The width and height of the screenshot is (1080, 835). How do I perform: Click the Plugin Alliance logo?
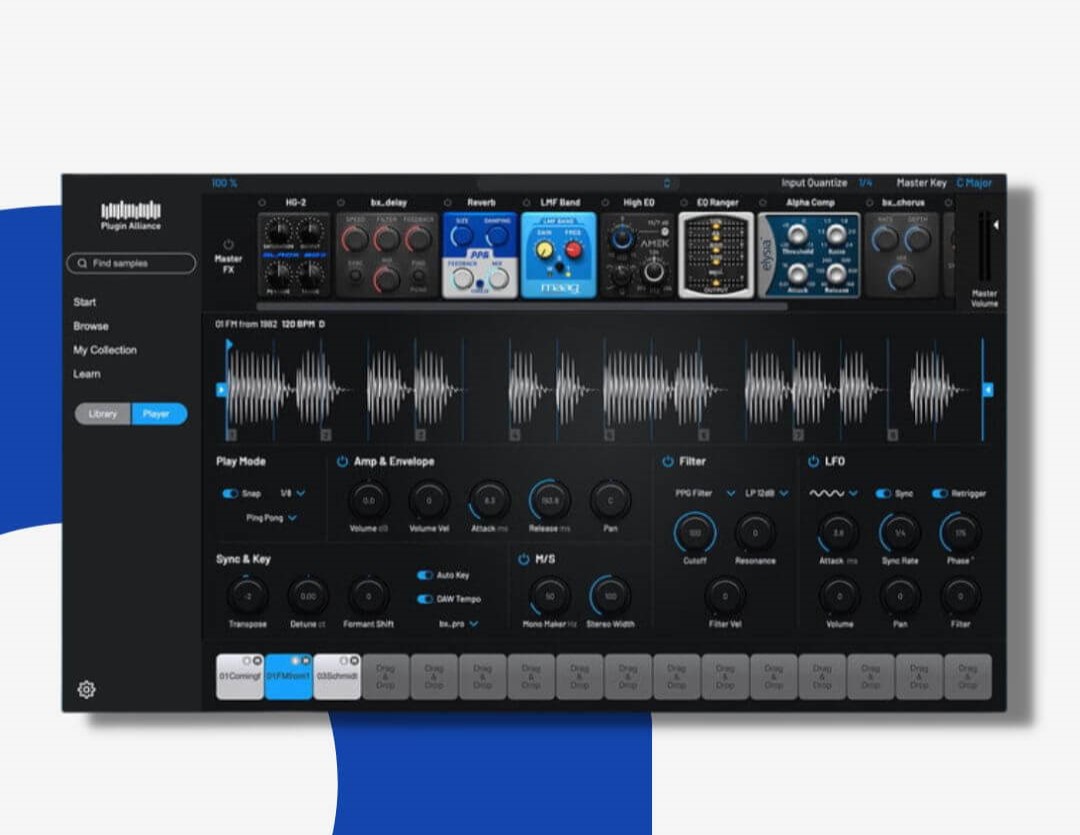[131, 216]
